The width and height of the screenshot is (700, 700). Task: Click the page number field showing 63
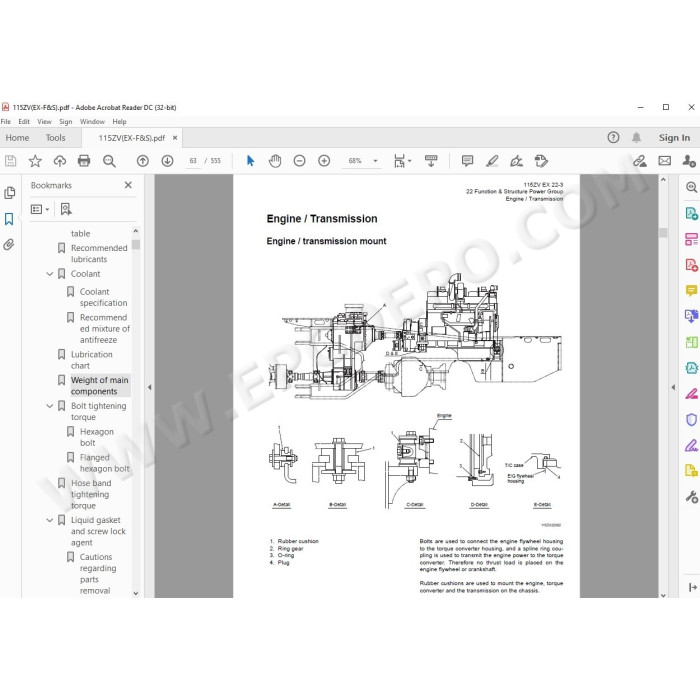point(193,161)
